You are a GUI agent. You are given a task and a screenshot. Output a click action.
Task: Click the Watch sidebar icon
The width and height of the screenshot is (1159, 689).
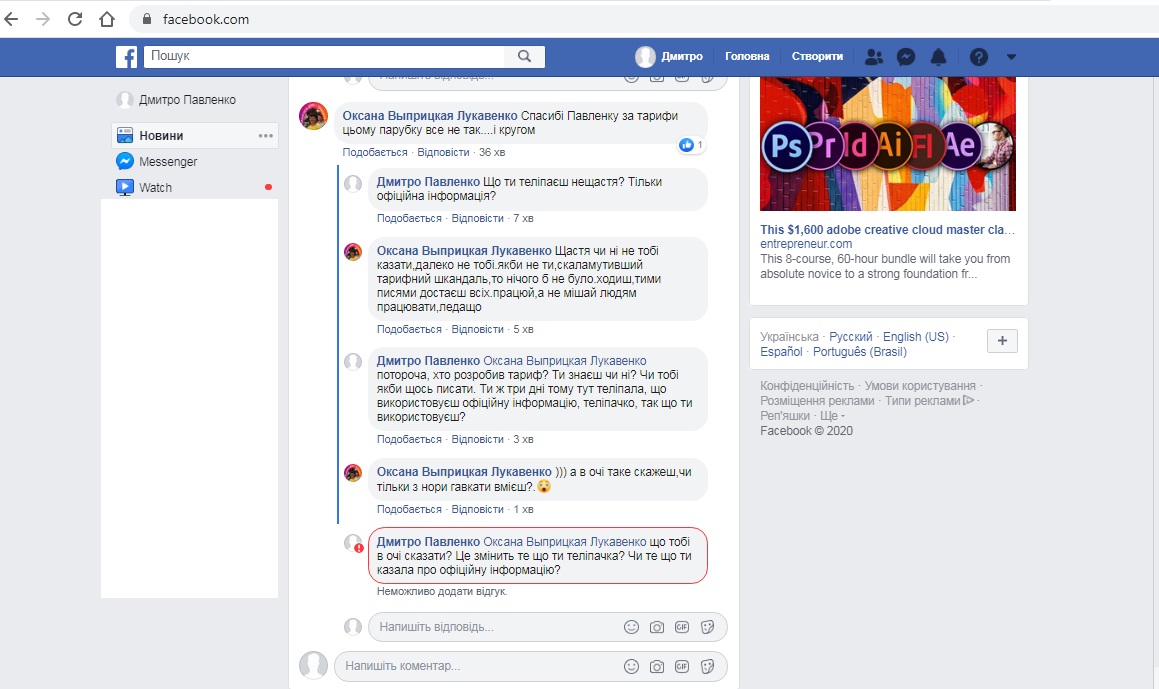pyautogui.click(x=125, y=187)
